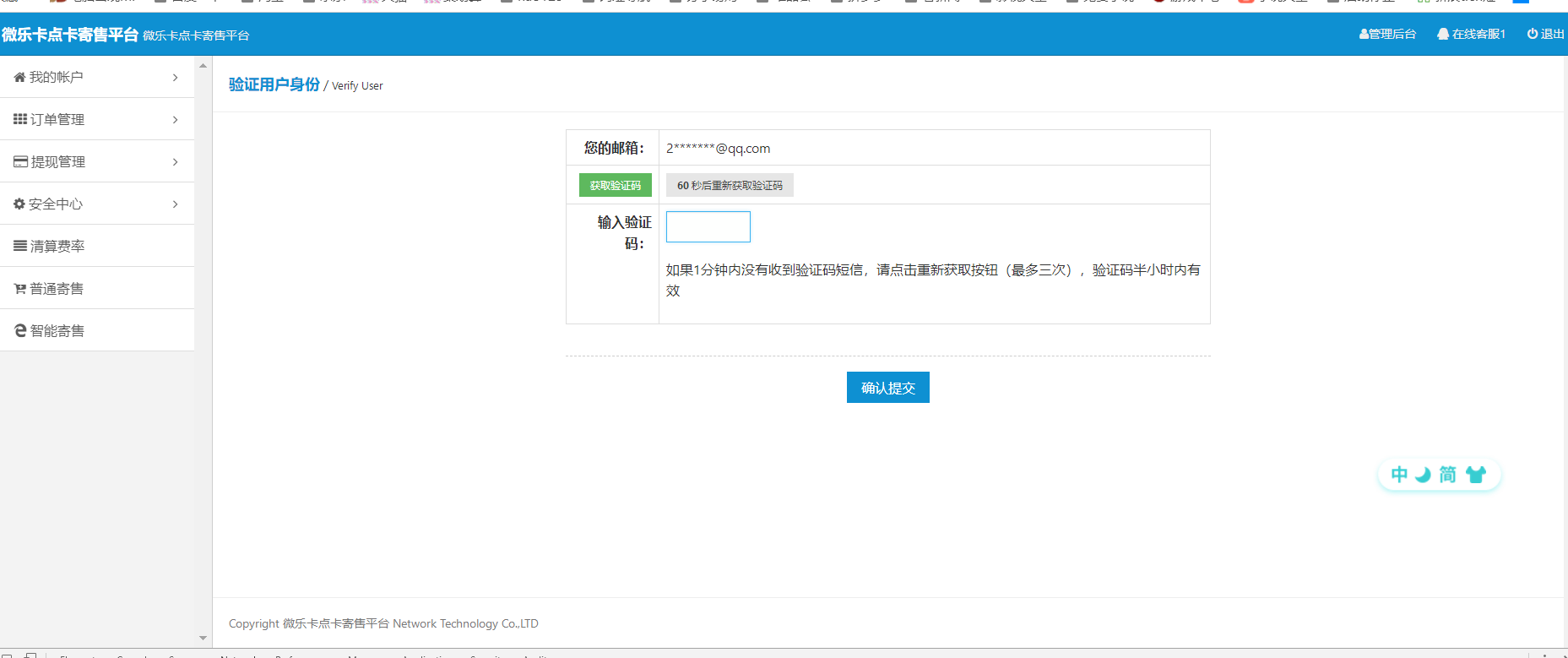Screen dimensions: 1568x658
Task: Expand the 安全中心 submenu chevron
Action: (175, 204)
